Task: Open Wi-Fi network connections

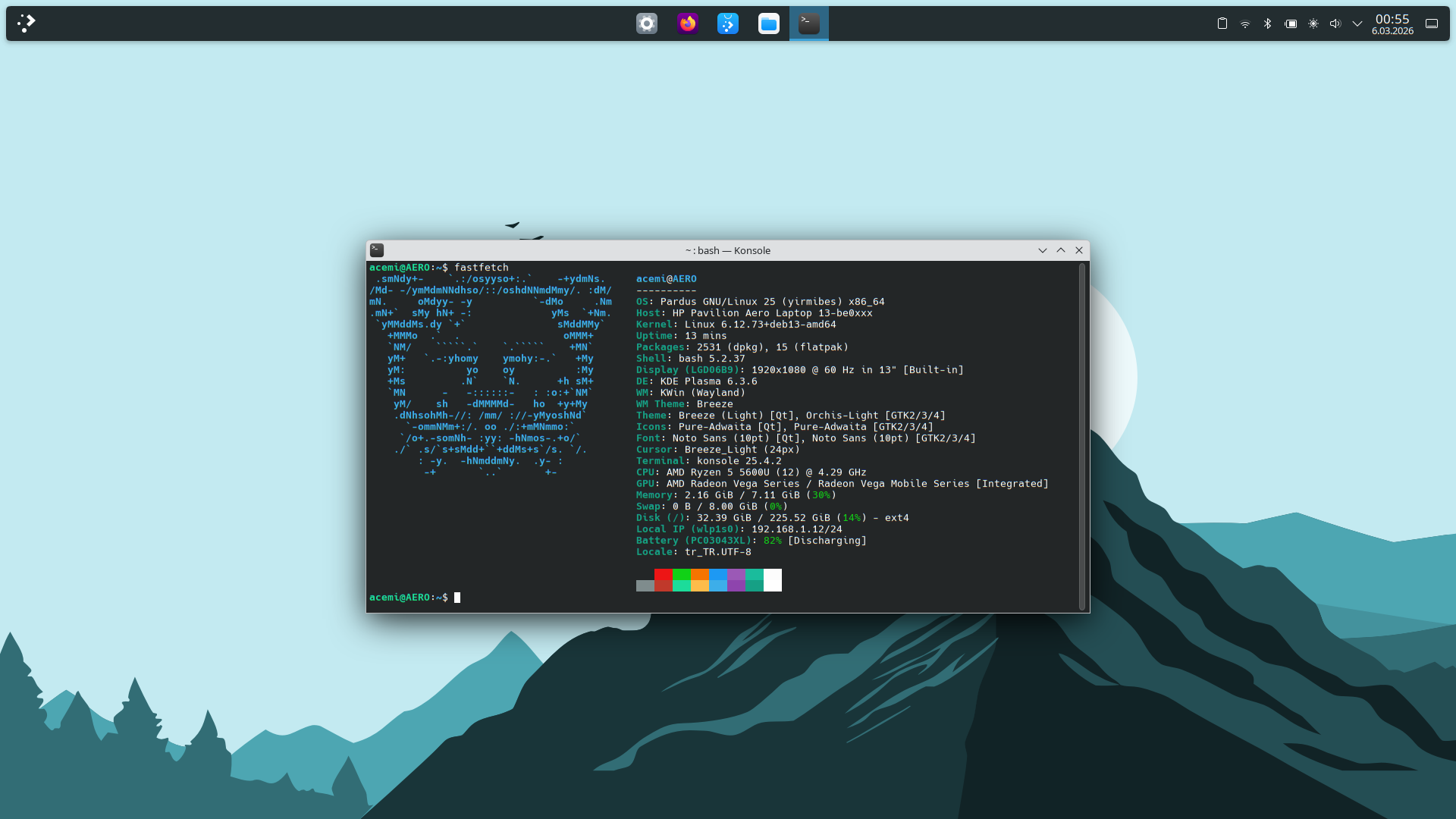Action: tap(1244, 24)
